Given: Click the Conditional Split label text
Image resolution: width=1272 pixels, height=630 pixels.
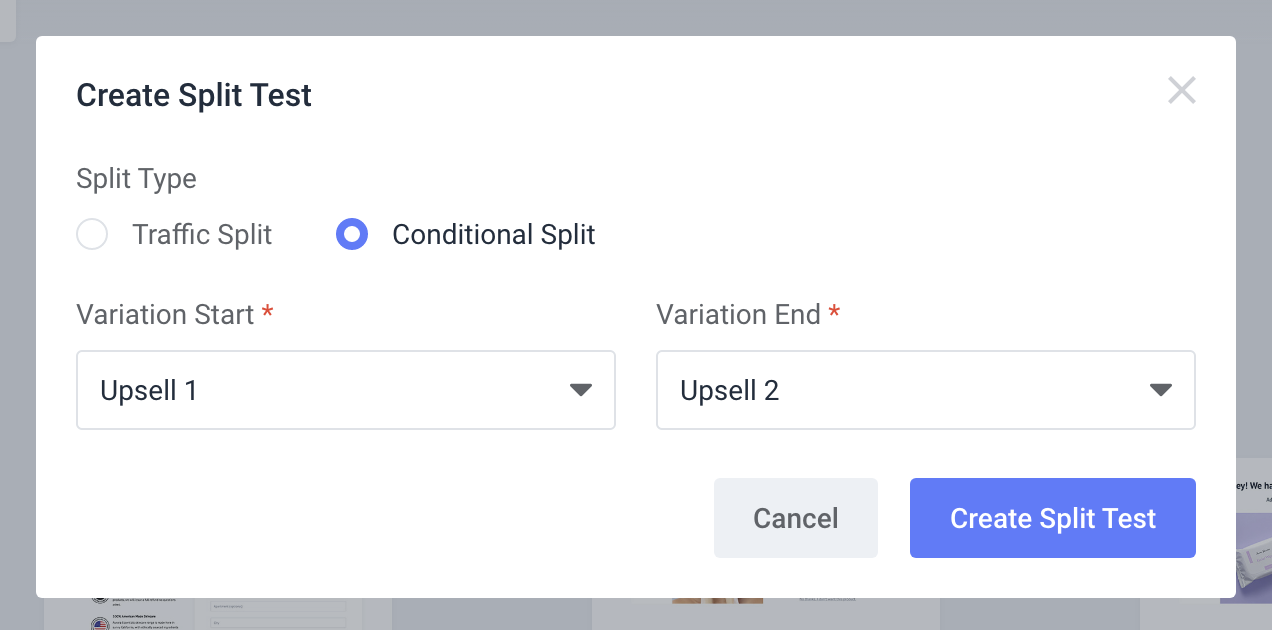Looking at the screenshot, I should coord(494,235).
